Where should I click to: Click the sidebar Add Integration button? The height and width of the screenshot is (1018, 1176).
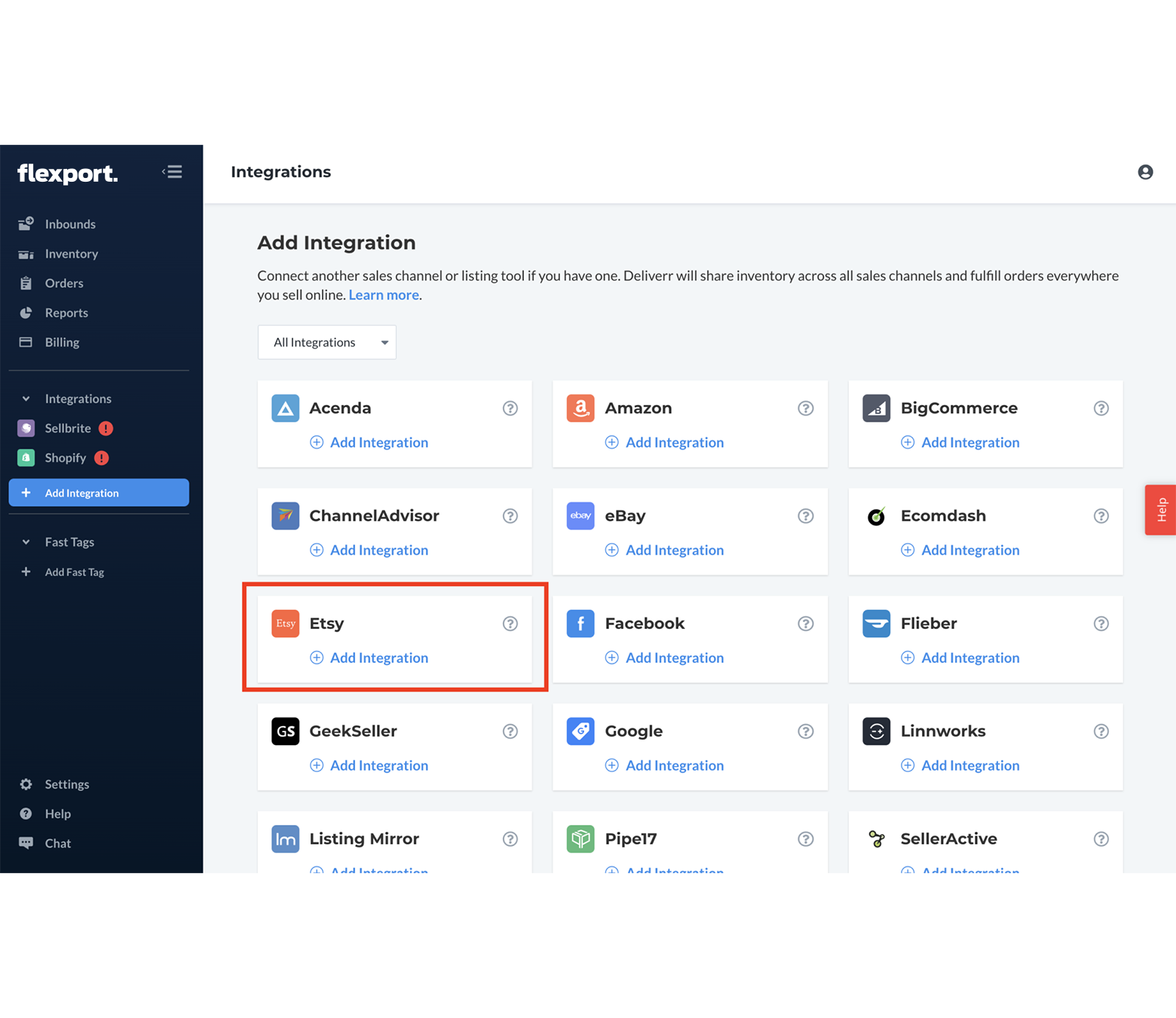click(x=99, y=492)
